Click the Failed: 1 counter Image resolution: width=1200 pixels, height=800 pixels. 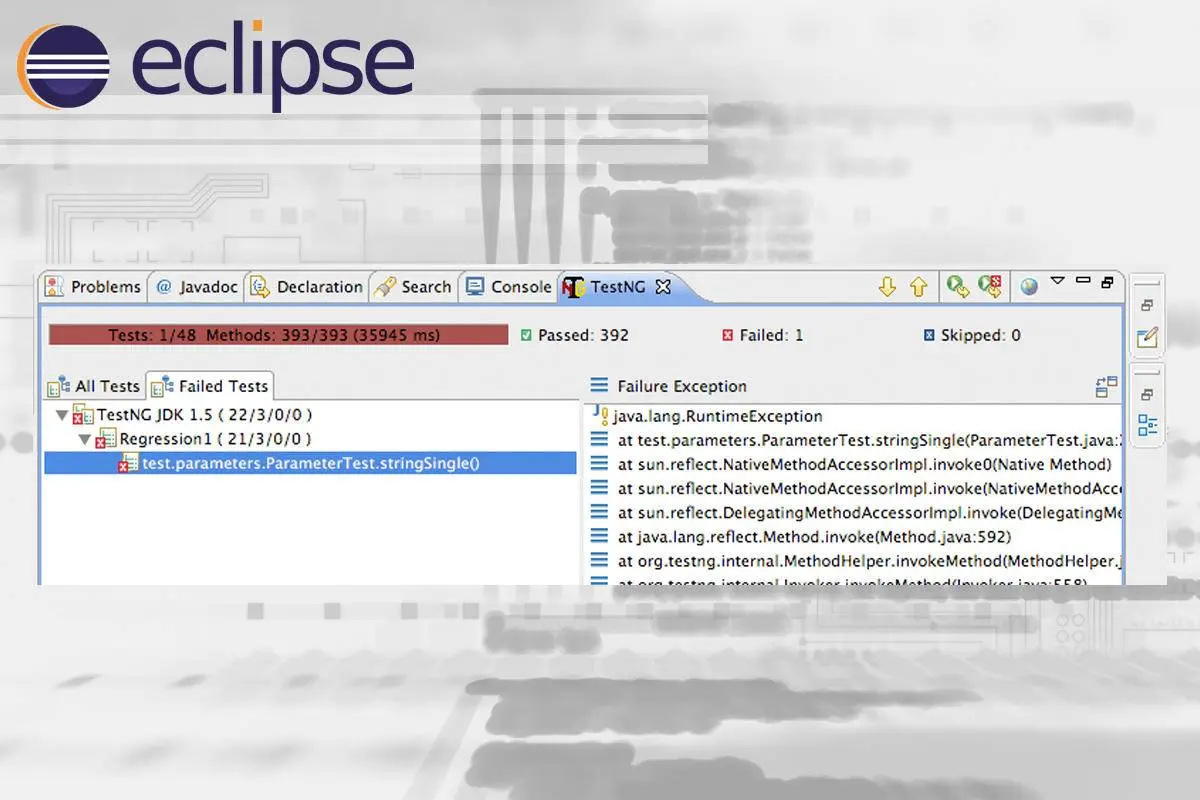pyautogui.click(x=763, y=335)
